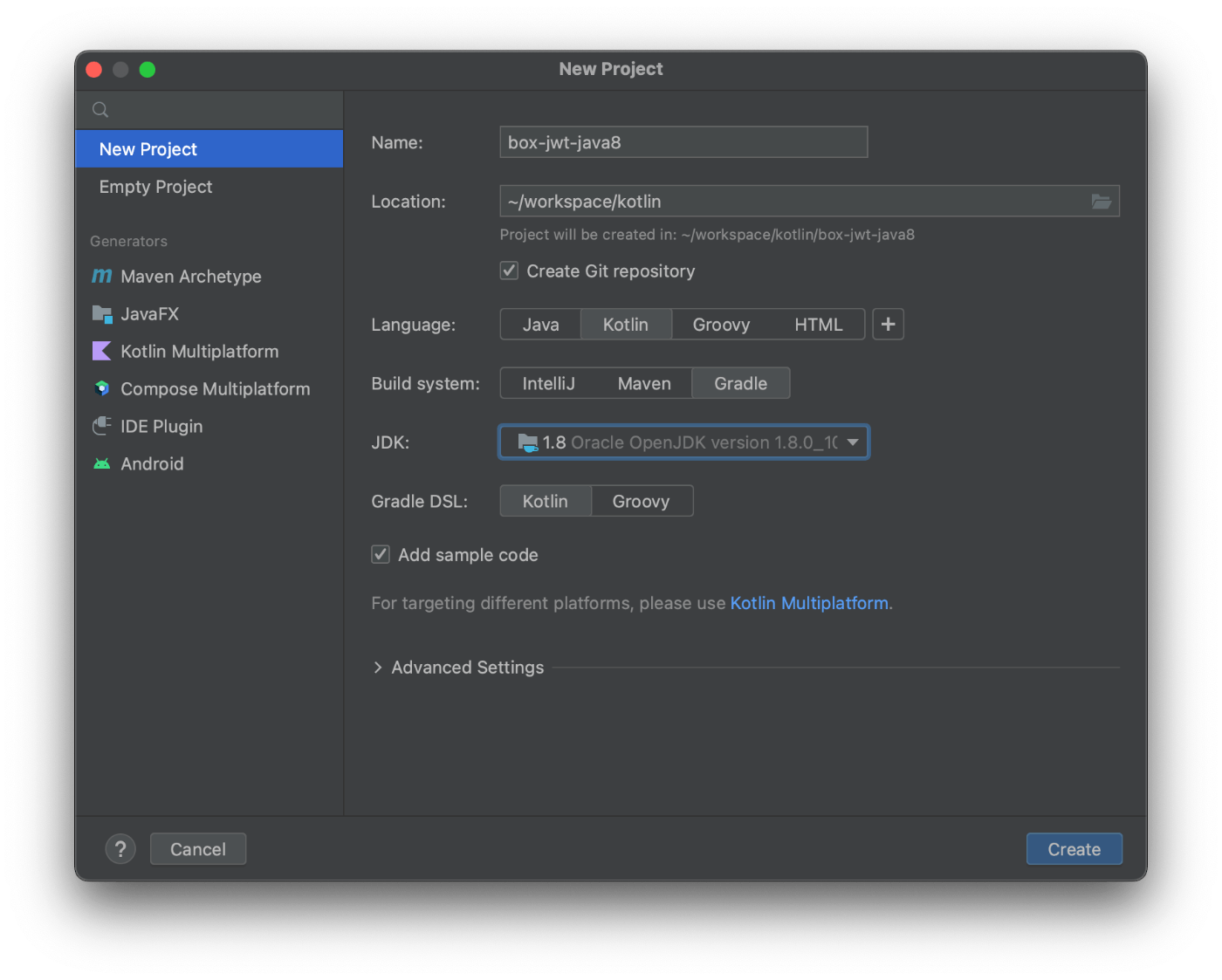
Task: Select Groovy as the language
Action: tap(721, 325)
